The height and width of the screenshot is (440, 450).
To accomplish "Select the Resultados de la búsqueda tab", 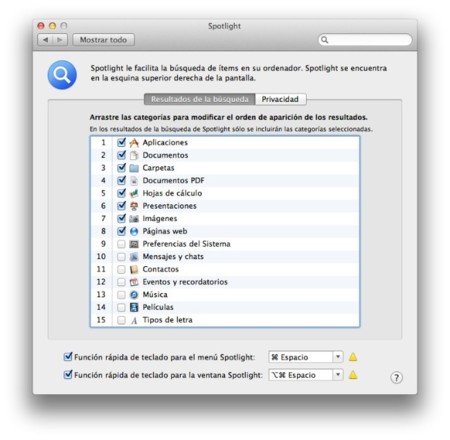I will [200, 99].
